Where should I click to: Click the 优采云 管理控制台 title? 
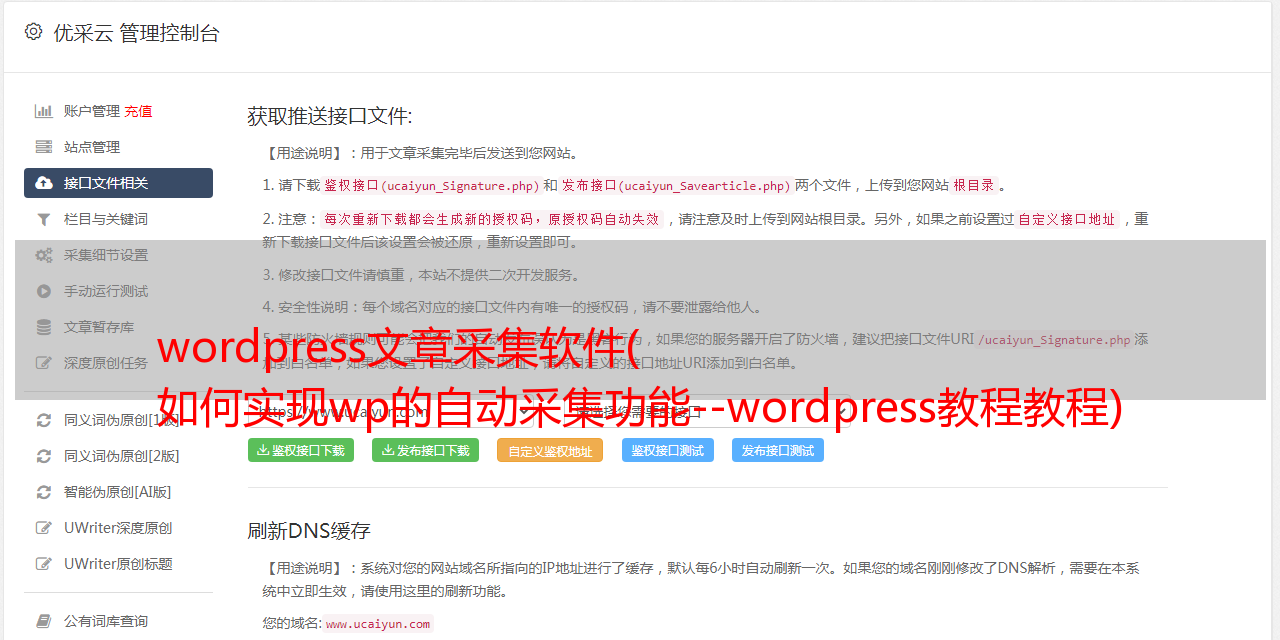(x=136, y=33)
